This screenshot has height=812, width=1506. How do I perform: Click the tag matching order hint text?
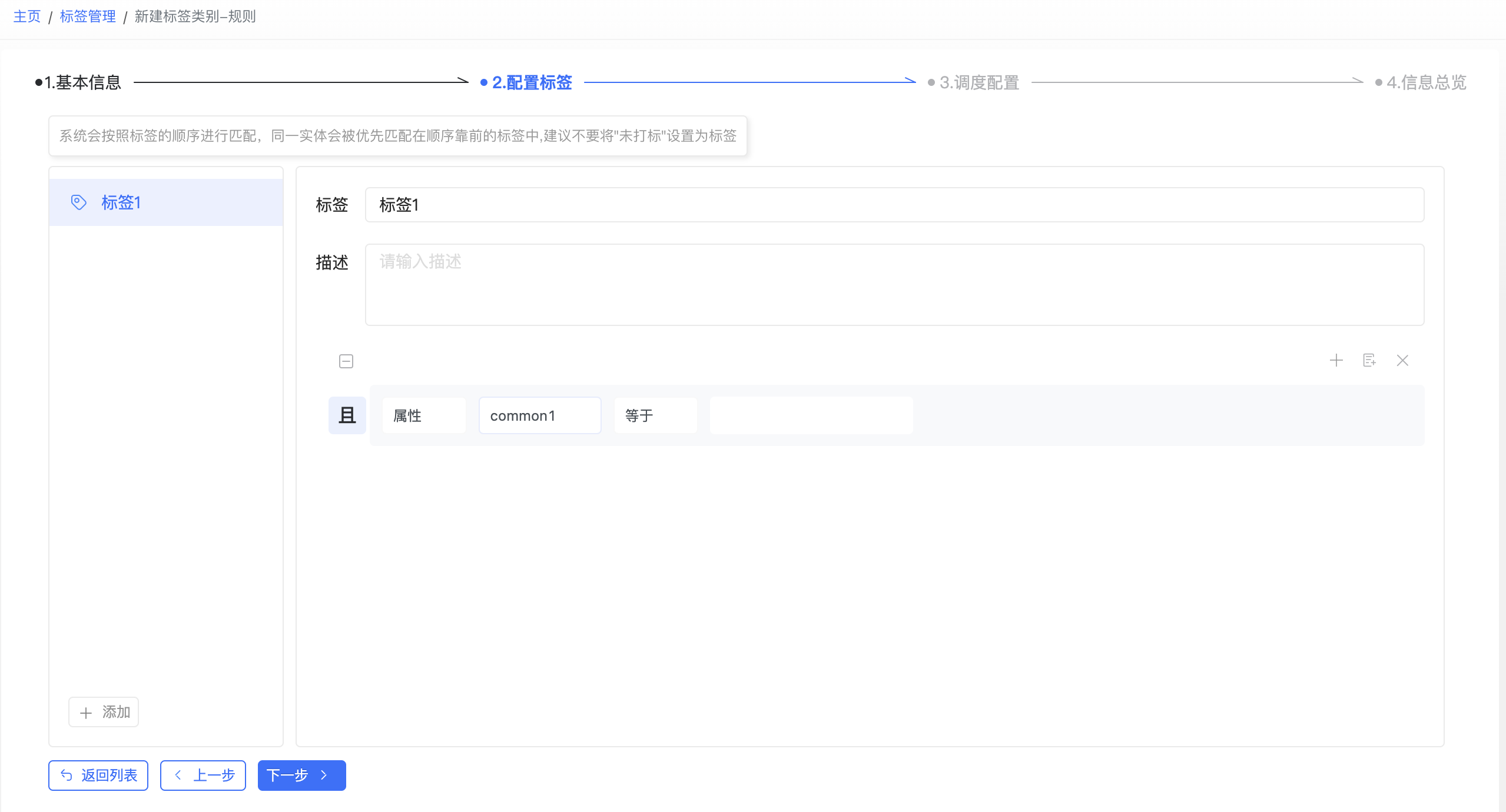pyautogui.click(x=398, y=136)
